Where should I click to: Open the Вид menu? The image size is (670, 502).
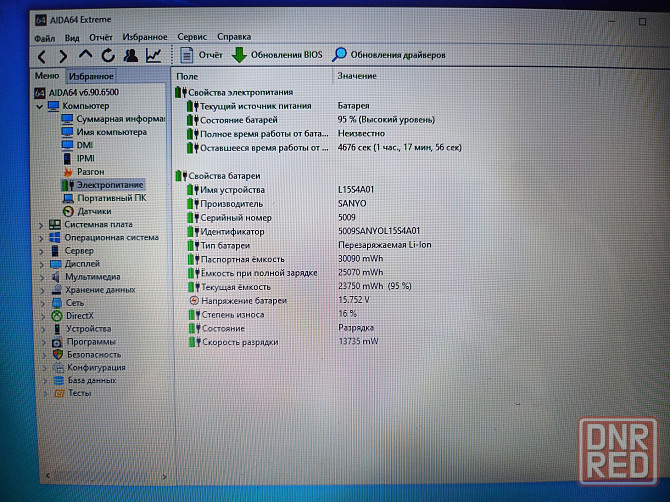(x=72, y=38)
